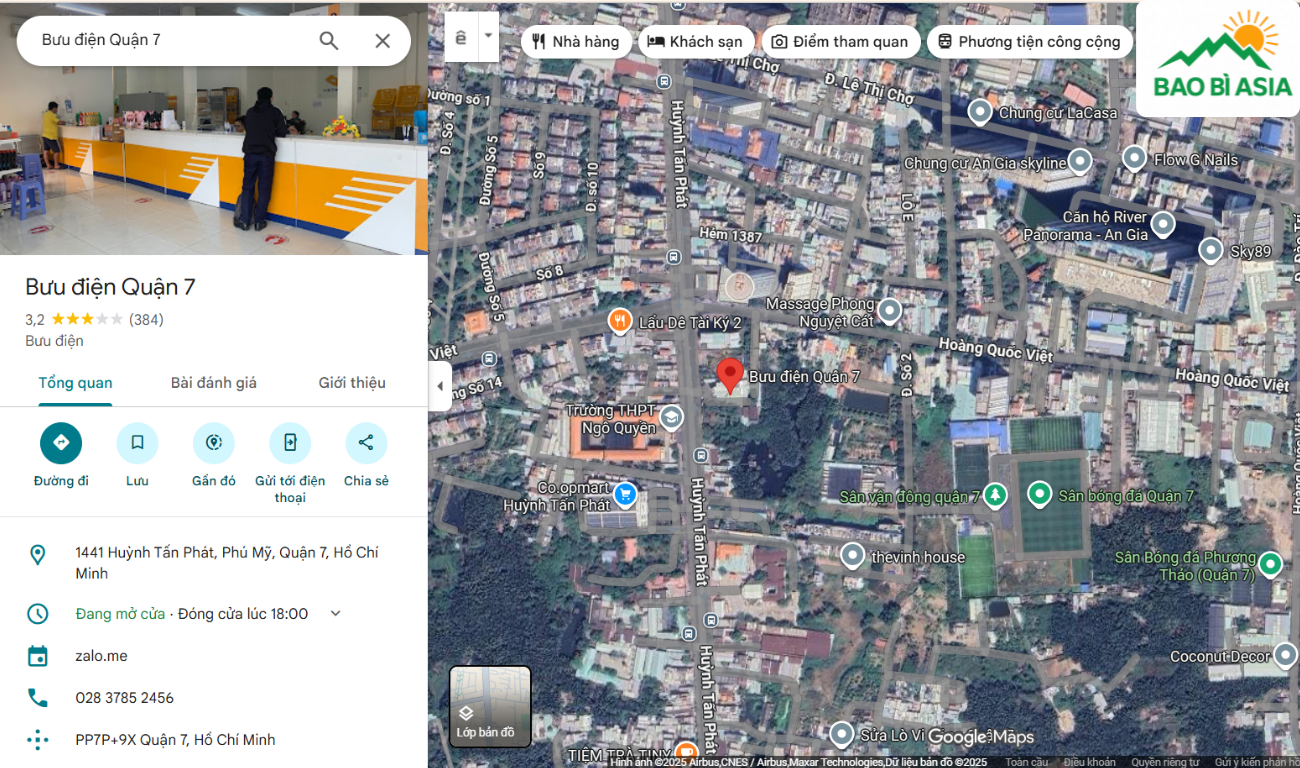Image resolution: width=1300 pixels, height=768 pixels.
Task: Filter map by Nhà hàng
Action: coord(576,41)
